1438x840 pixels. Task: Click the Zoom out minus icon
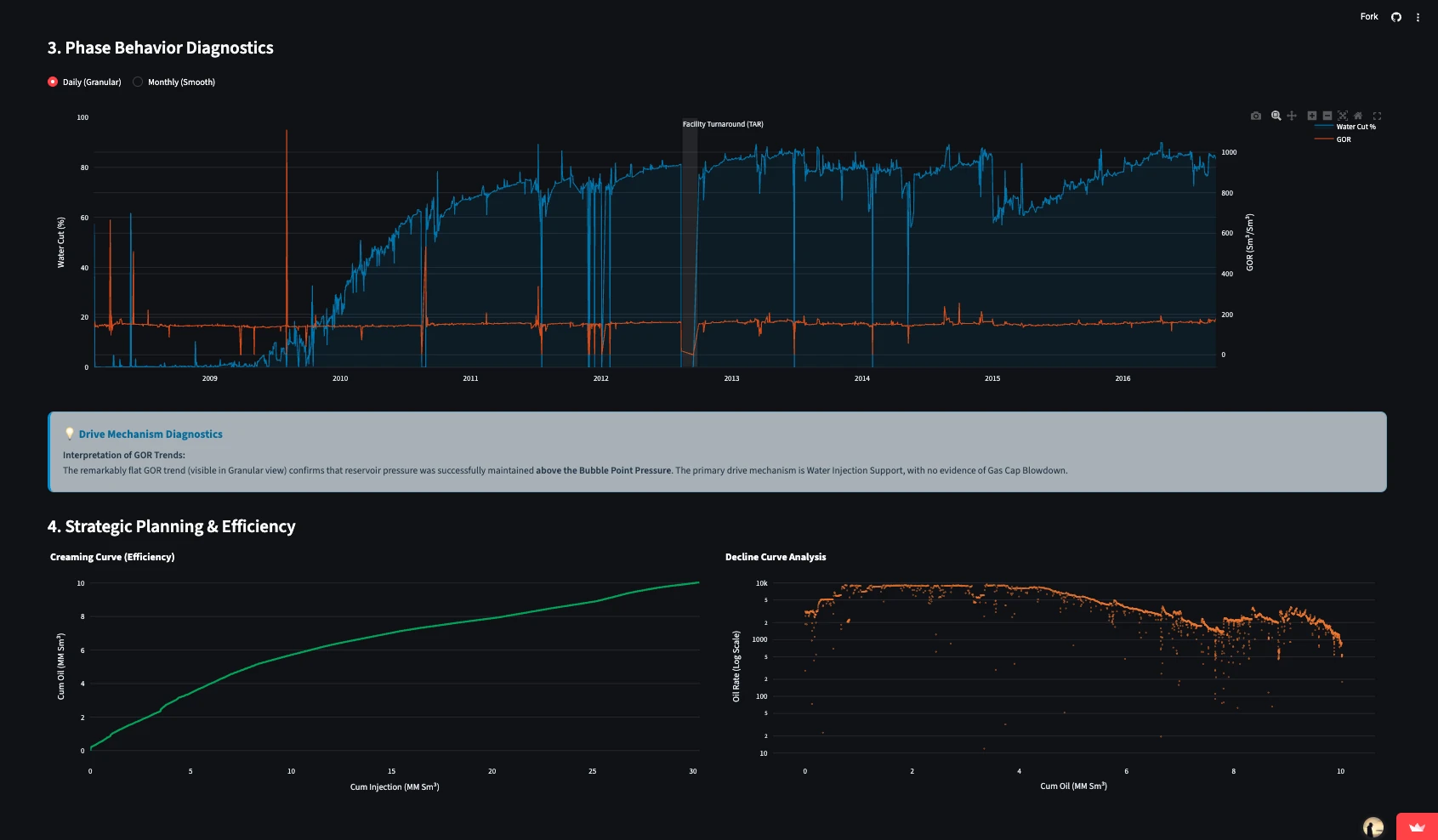coord(1327,116)
